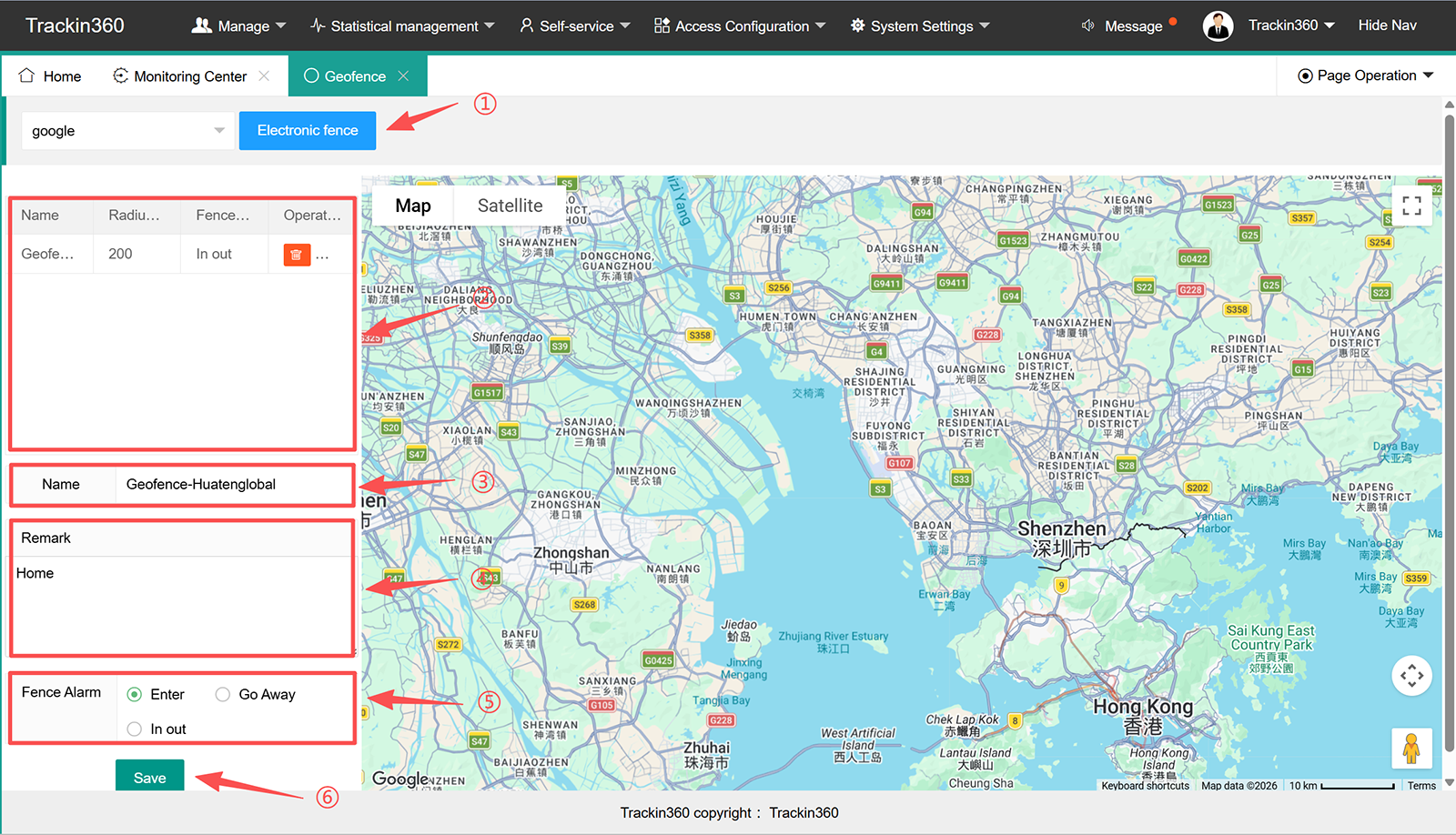Switch to the Home tab
Image resolution: width=1456 pixels, height=835 pixels.
[50, 75]
